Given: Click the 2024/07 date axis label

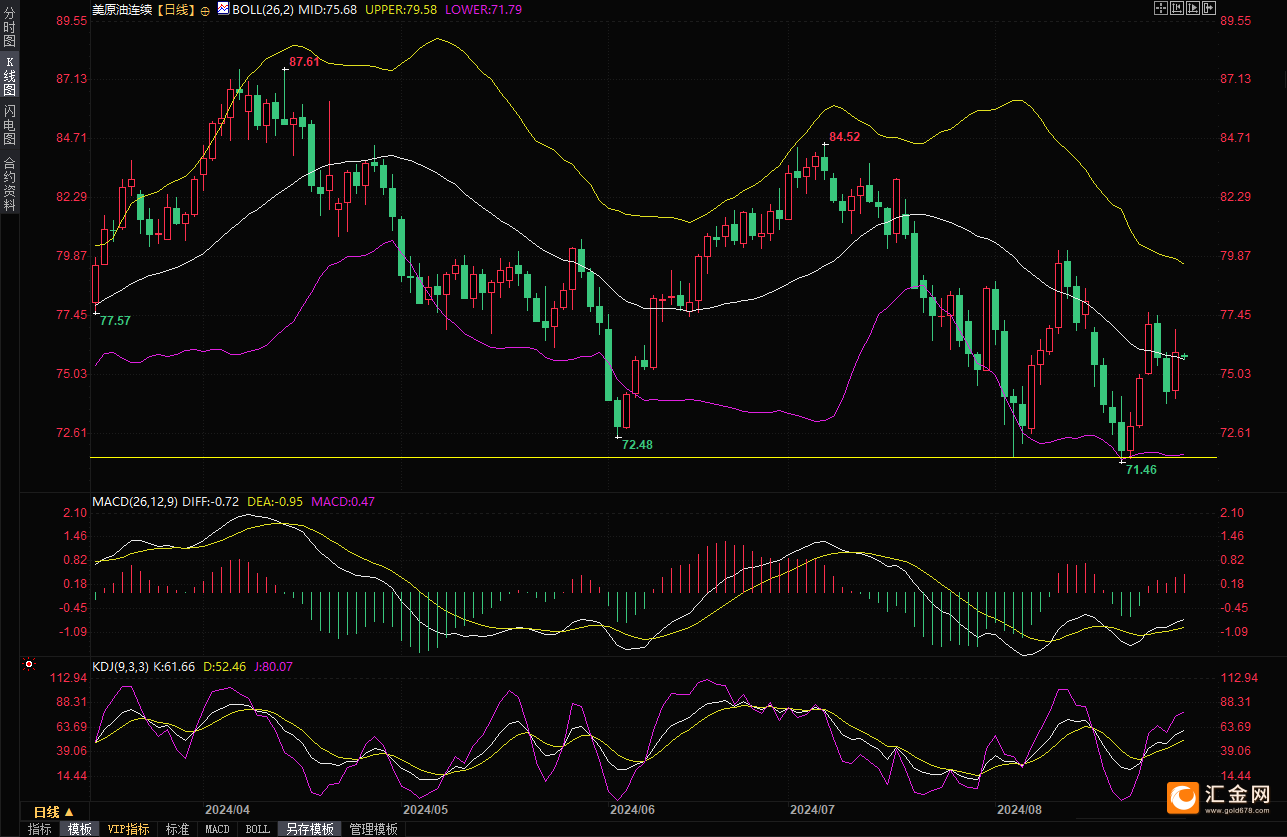Looking at the screenshot, I should click(x=811, y=808).
